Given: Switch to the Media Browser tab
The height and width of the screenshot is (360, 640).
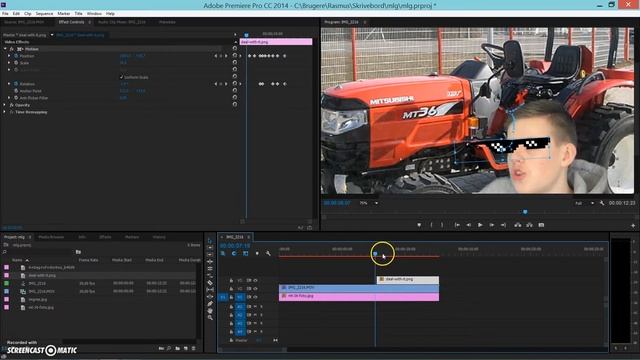Looking at the screenshot, I should pyautogui.click(x=51, y=237).
